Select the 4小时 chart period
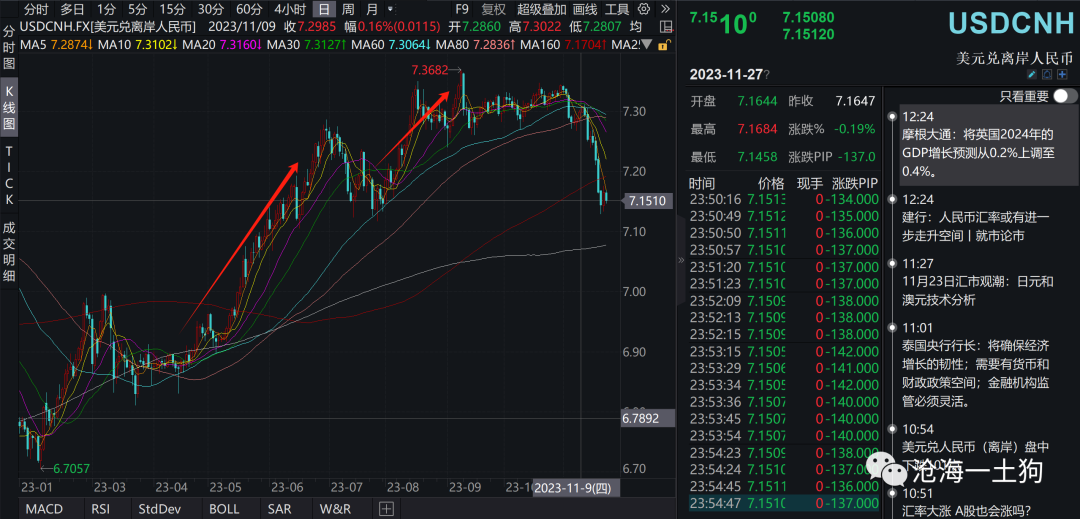Image resolution: width=1080 pixels, height=519 pixels. [x=289, y=9]
